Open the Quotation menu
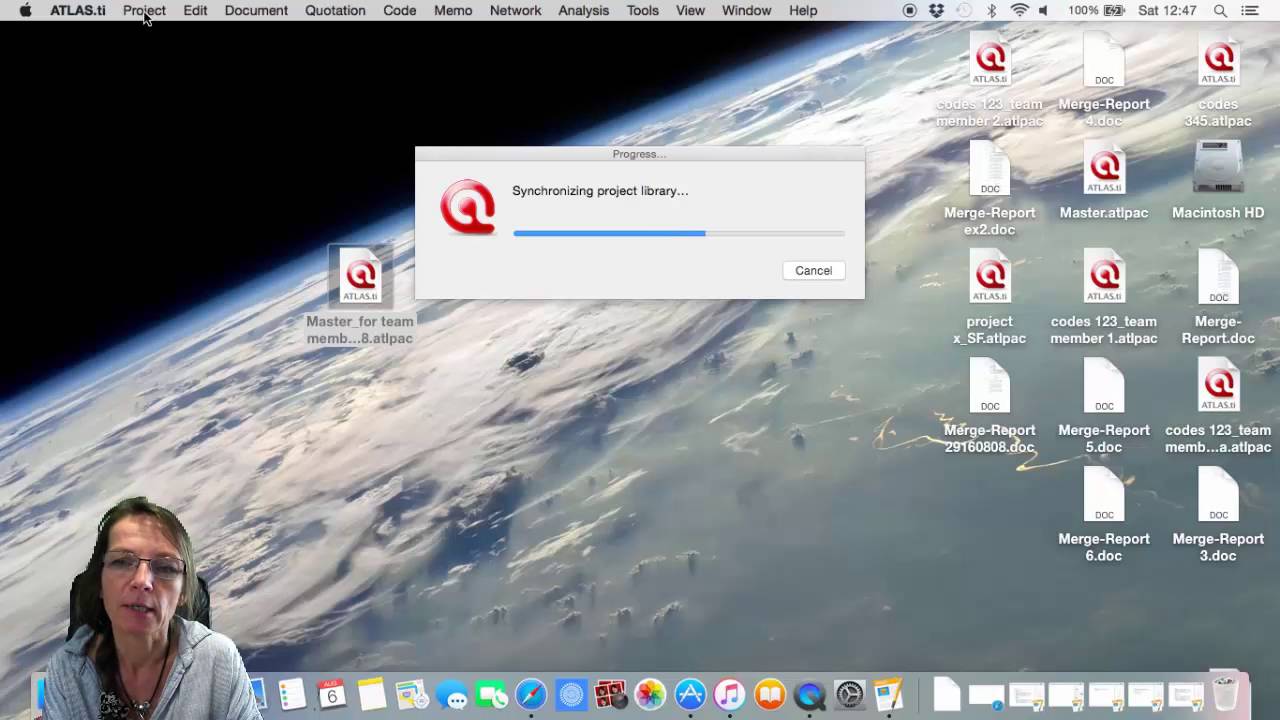Viewport: 1280px width, 720px height. click(335, 10)
